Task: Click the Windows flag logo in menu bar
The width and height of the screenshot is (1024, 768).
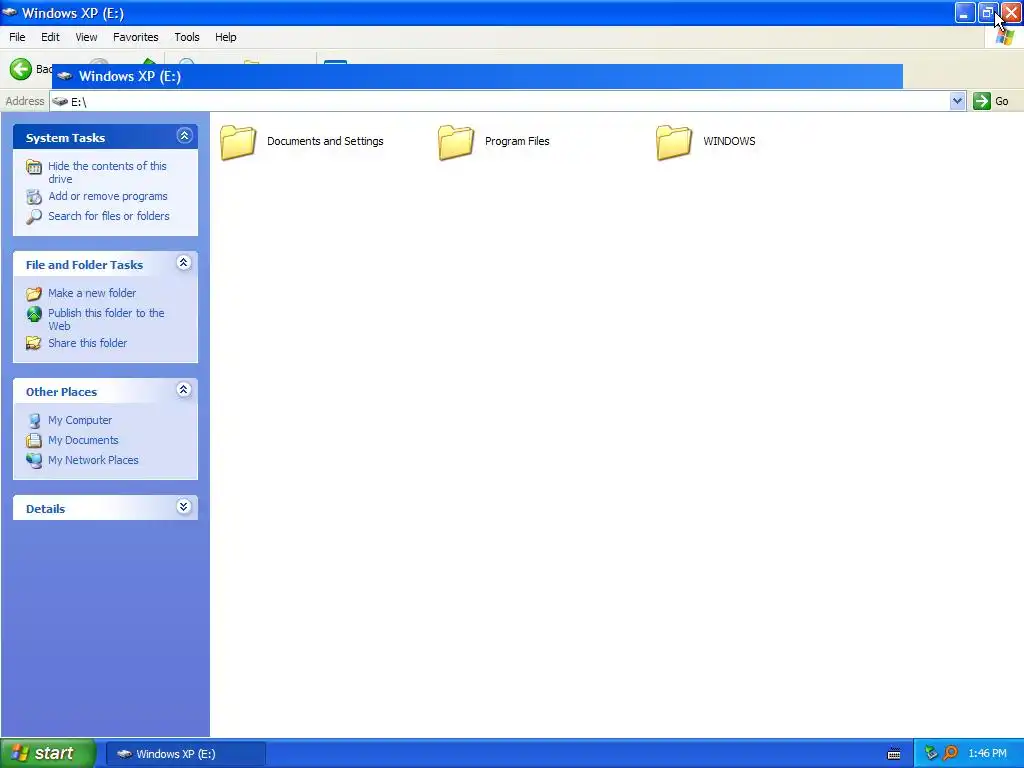Action: [x=1005, y=37]
